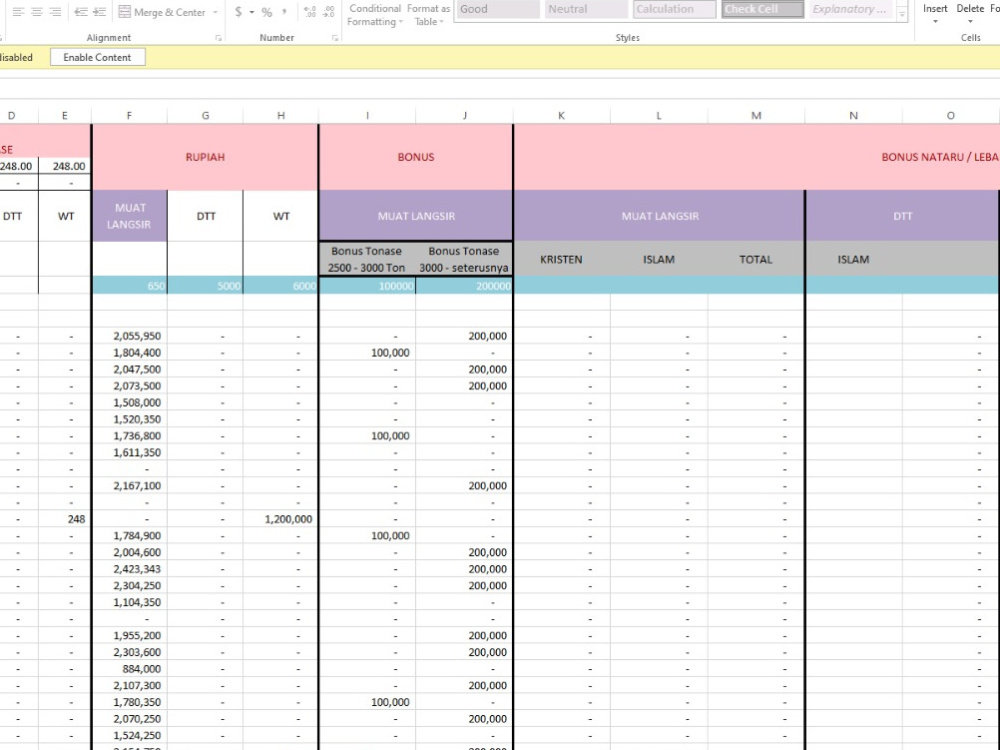Select the cell with value 884,000
Screen dimensions: 1000x750
[129, 669]
